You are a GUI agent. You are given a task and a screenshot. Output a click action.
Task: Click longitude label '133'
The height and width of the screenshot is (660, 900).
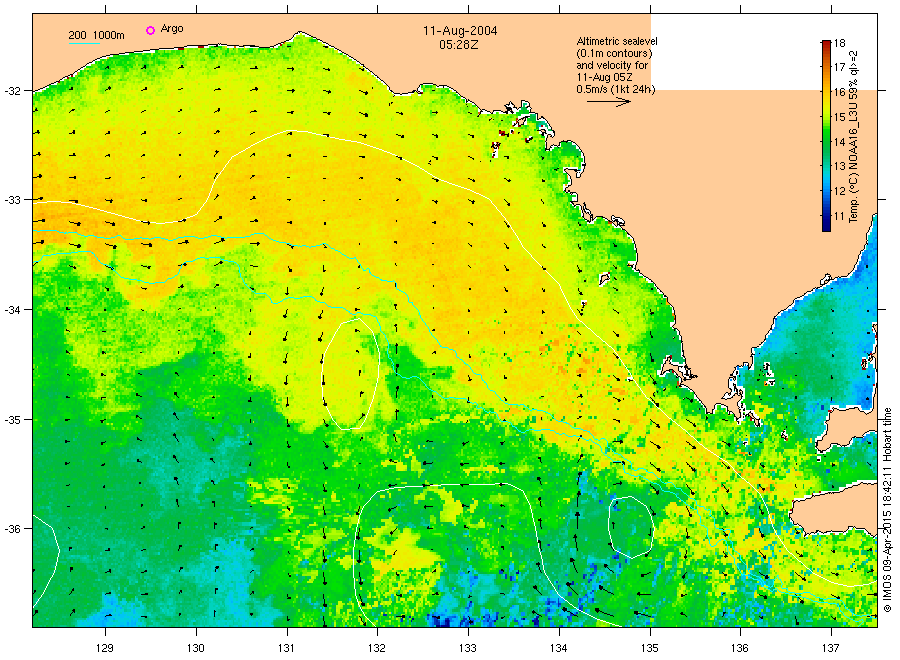468,648
